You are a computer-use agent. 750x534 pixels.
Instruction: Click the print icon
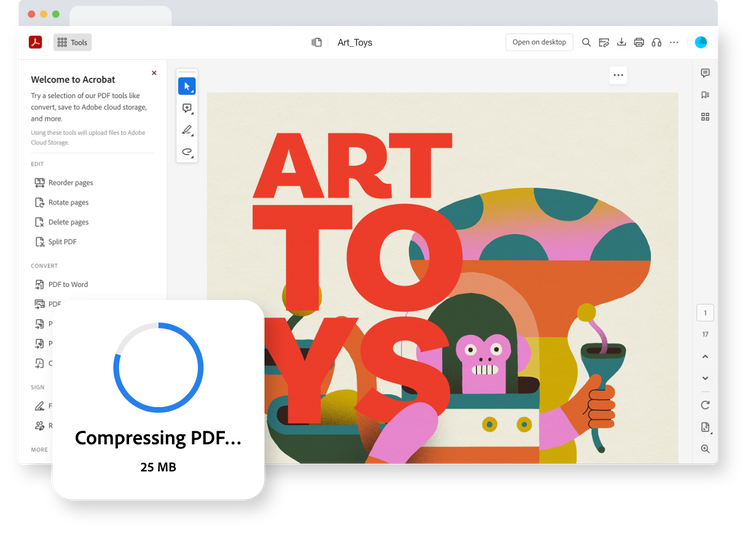639,42
